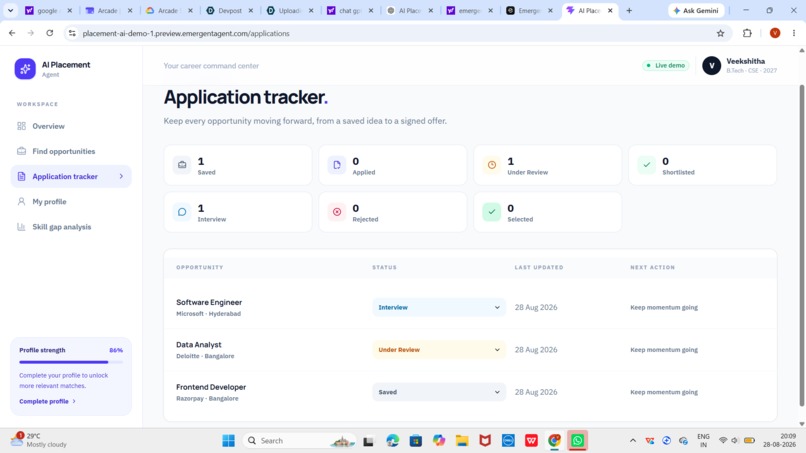The image size is (806, 453).
Task: Click the Frontend Developer opportunity title
Action: point(211,387)
